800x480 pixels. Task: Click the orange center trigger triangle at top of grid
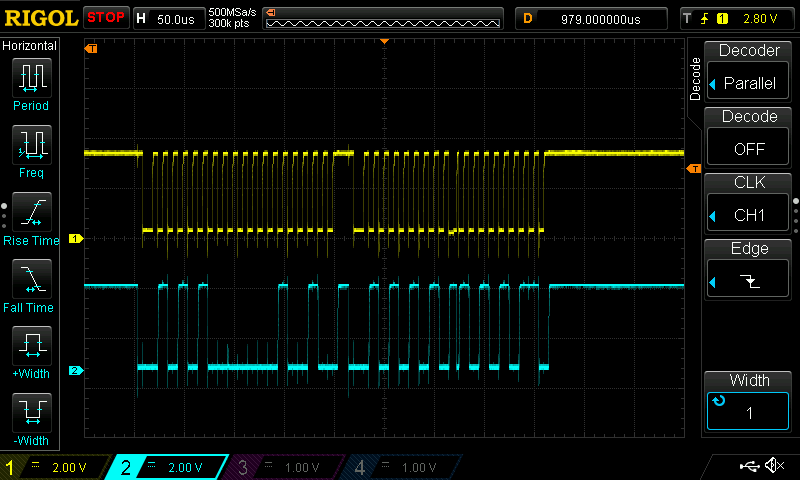point(385,41)
